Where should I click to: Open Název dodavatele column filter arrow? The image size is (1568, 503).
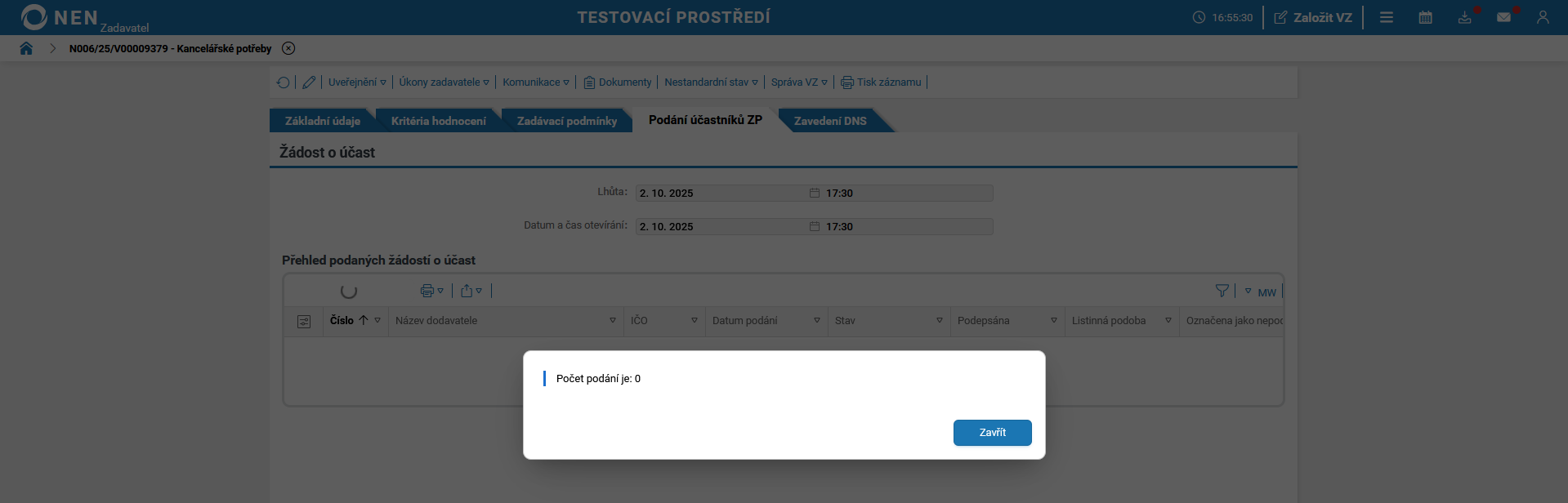613,321
